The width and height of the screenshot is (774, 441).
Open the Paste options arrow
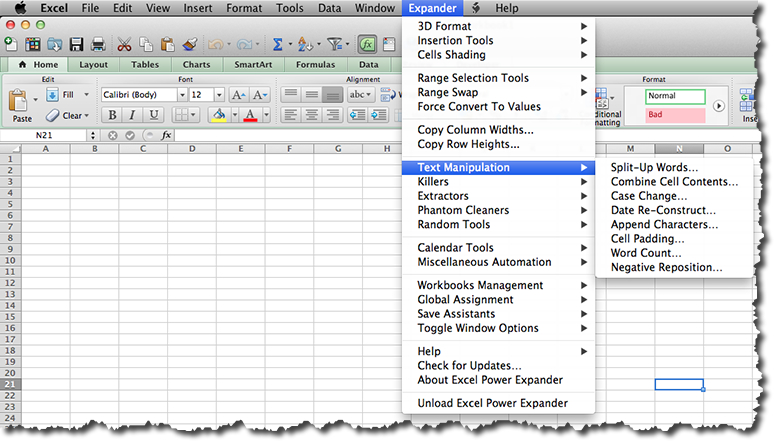pos(35,100)
